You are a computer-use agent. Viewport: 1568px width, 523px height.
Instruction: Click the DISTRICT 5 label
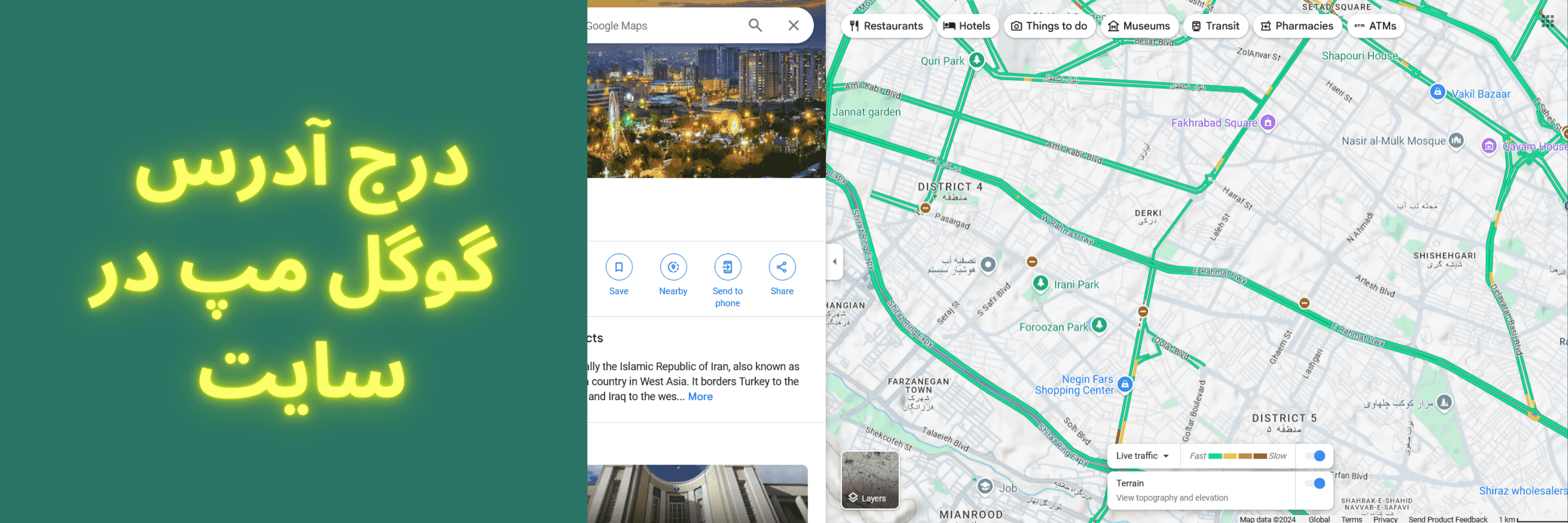point(1284,418)
